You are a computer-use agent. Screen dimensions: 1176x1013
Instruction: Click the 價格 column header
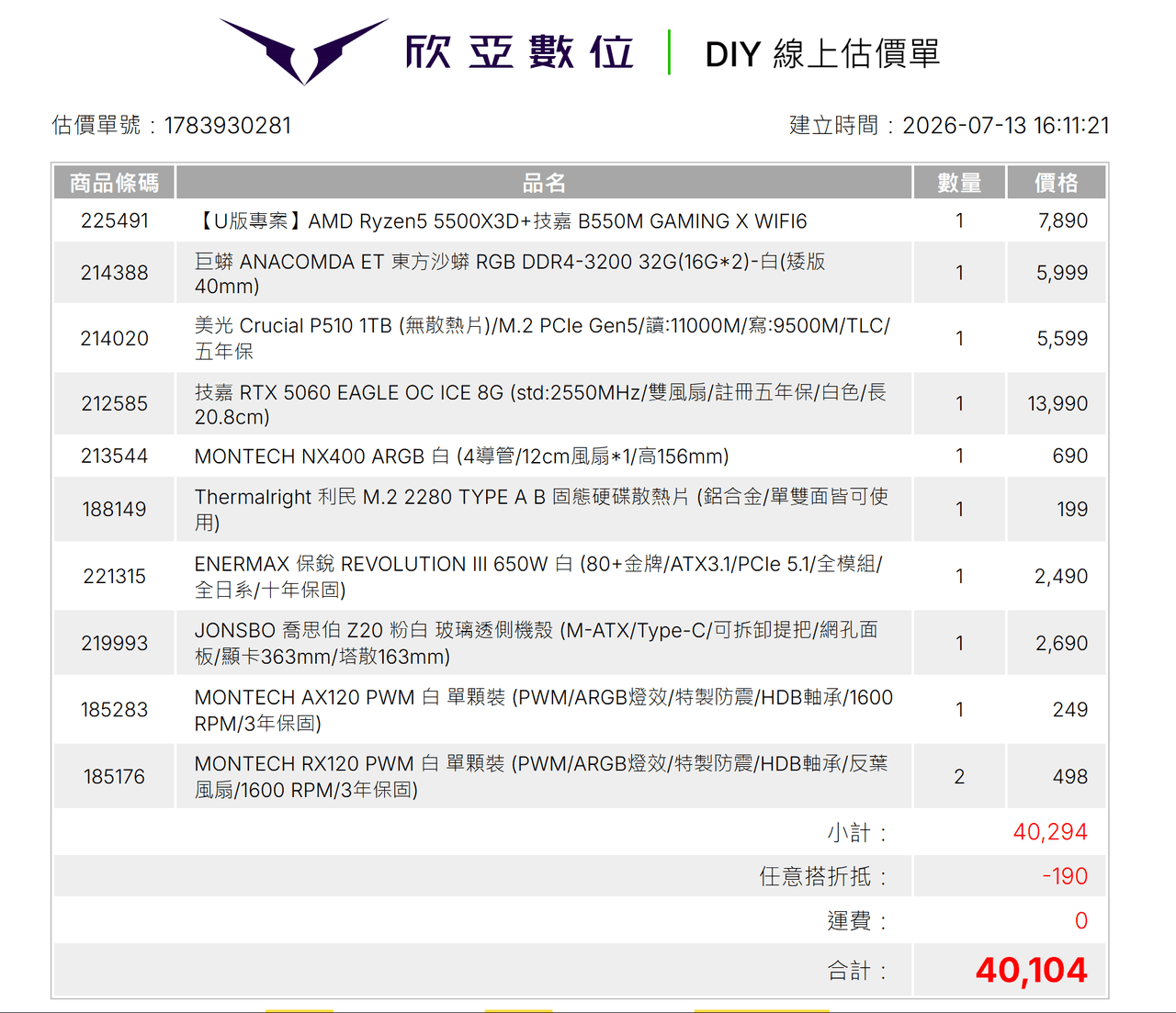pyautogui.click(x=1057, y=183)
